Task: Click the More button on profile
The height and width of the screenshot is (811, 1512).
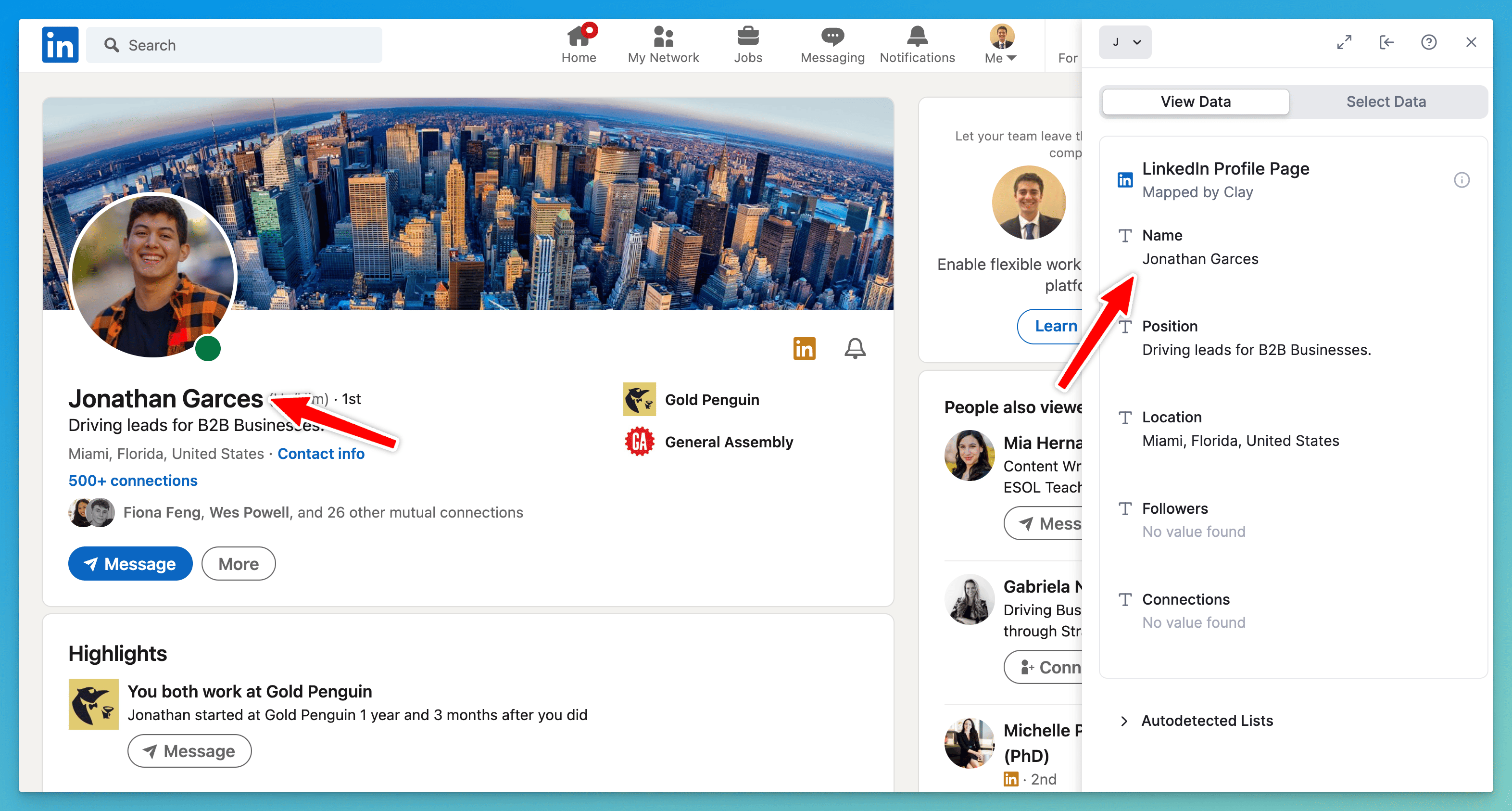Action: tap(239, 564)
